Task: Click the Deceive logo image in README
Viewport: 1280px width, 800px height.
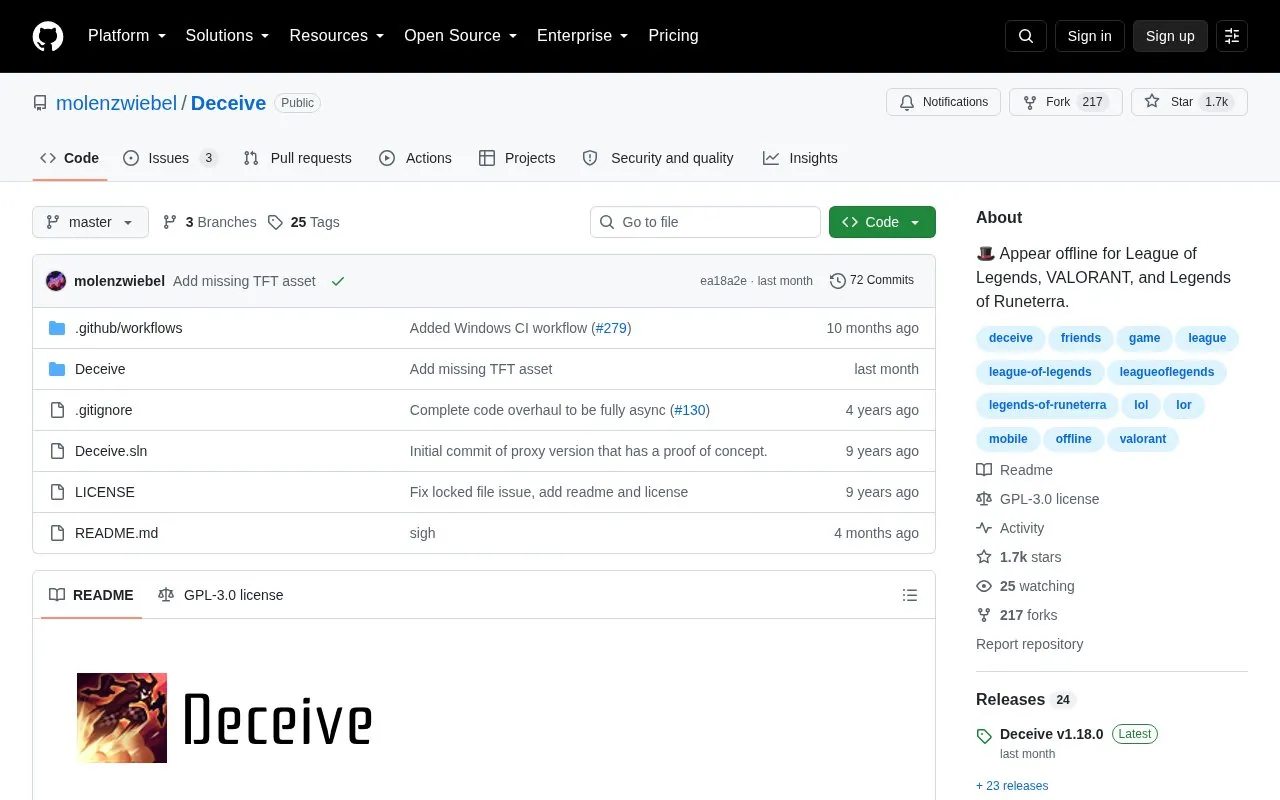Action: (122, 718)
